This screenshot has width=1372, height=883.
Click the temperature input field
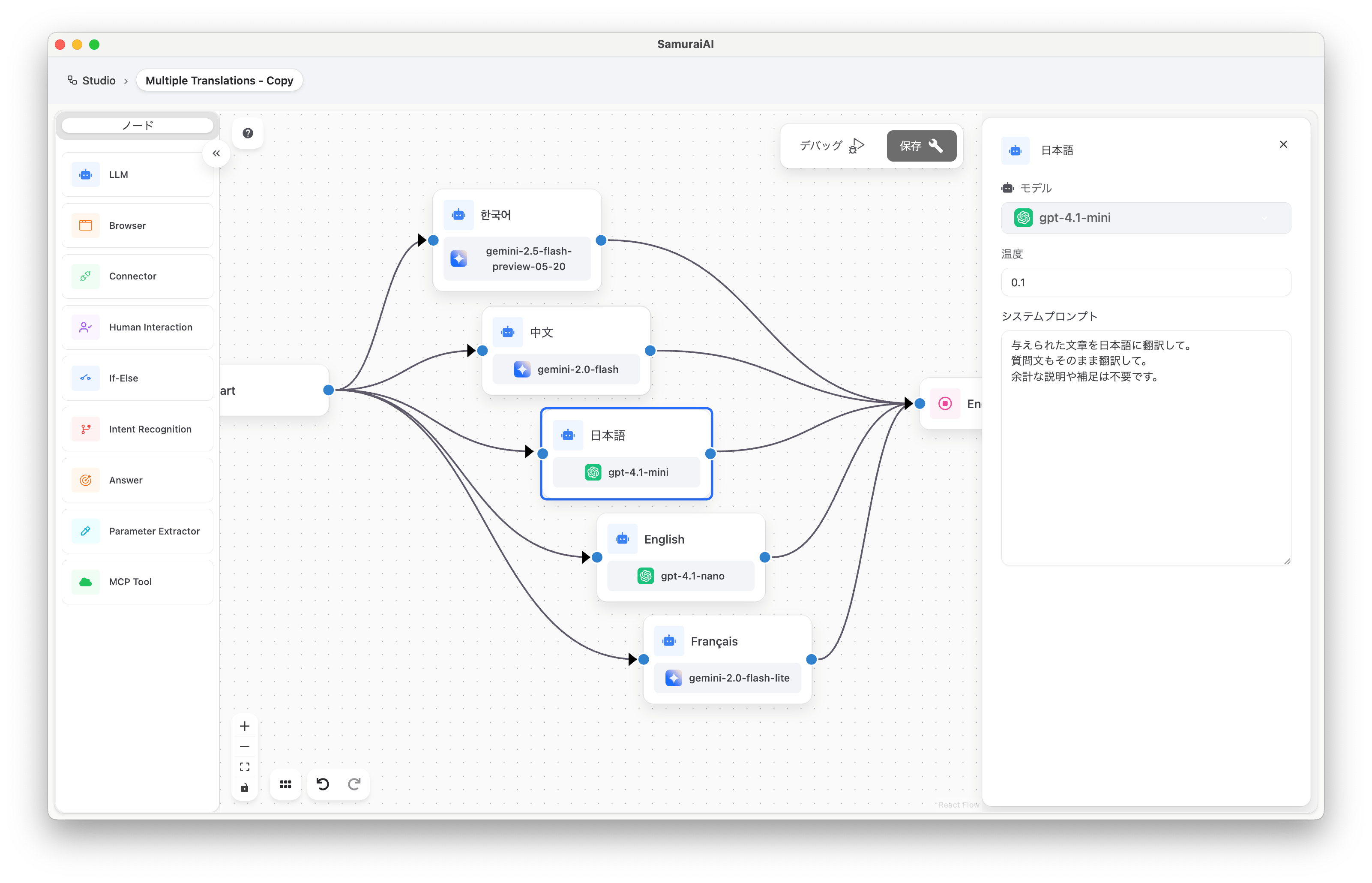1145,282
